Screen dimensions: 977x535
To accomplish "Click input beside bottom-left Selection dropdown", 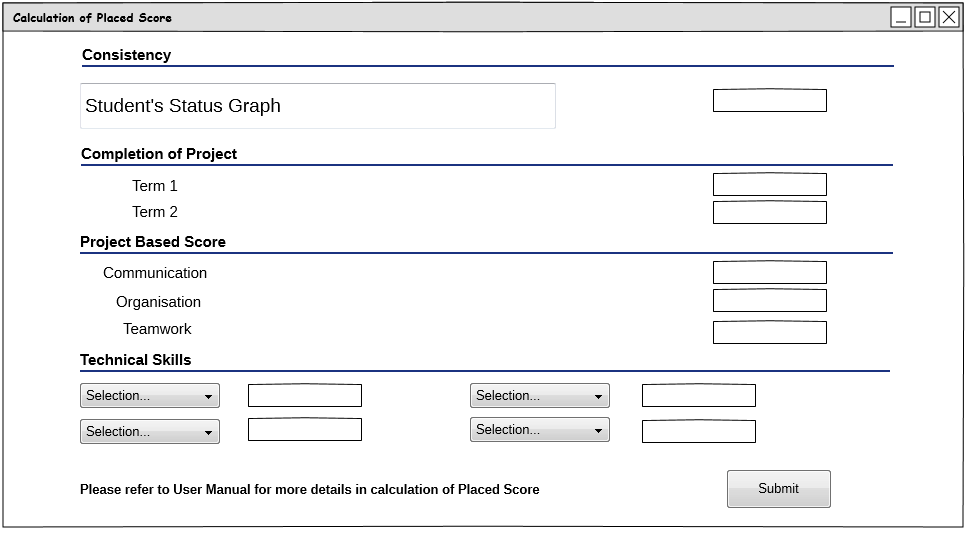I will pos(305,429).
